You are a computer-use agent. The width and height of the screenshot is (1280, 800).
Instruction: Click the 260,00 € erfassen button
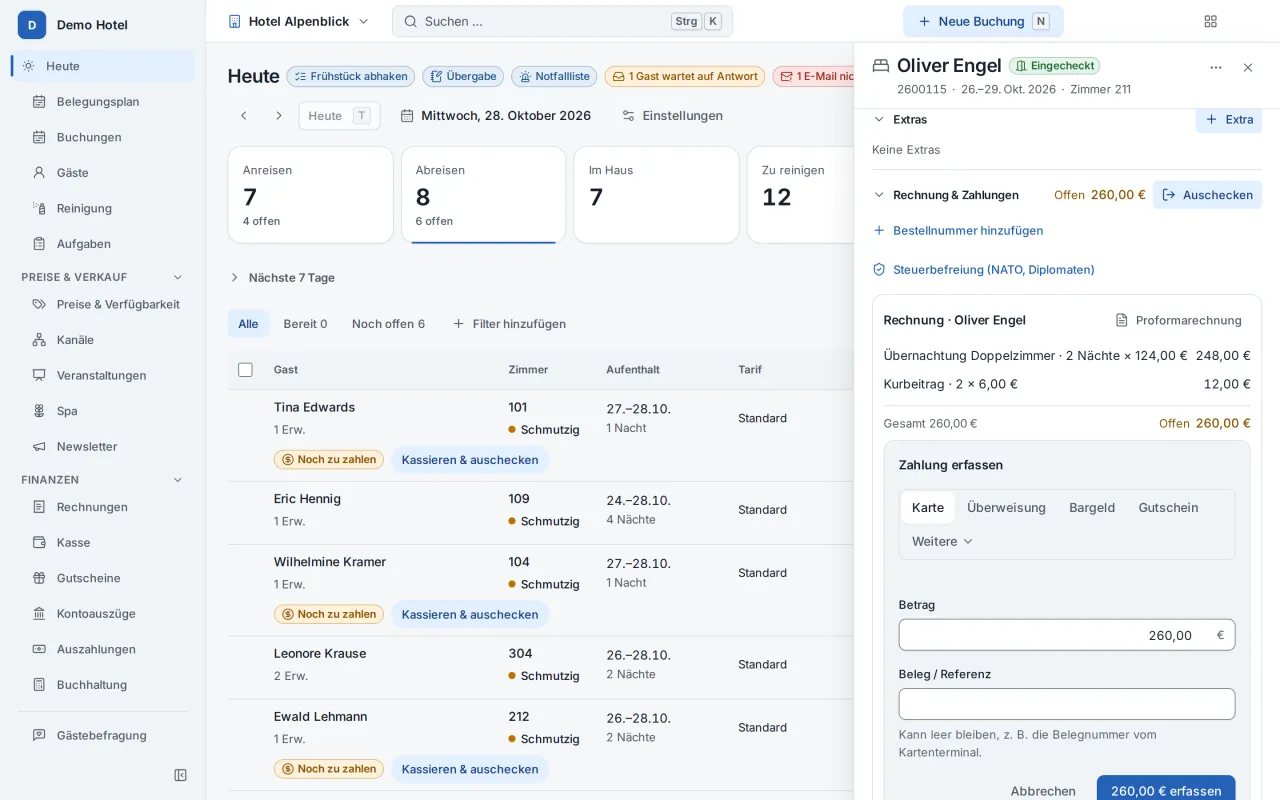pos(1166,788)
